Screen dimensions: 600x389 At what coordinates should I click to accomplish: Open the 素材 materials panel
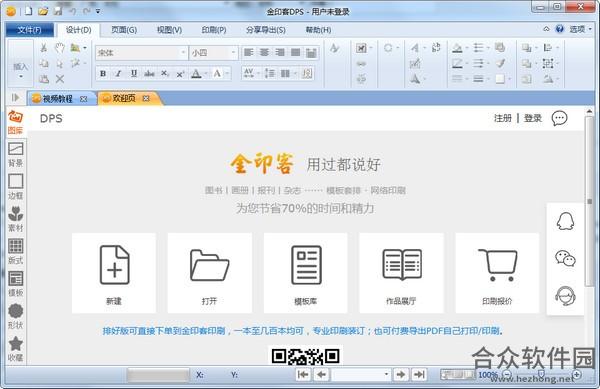coord(15,219)
